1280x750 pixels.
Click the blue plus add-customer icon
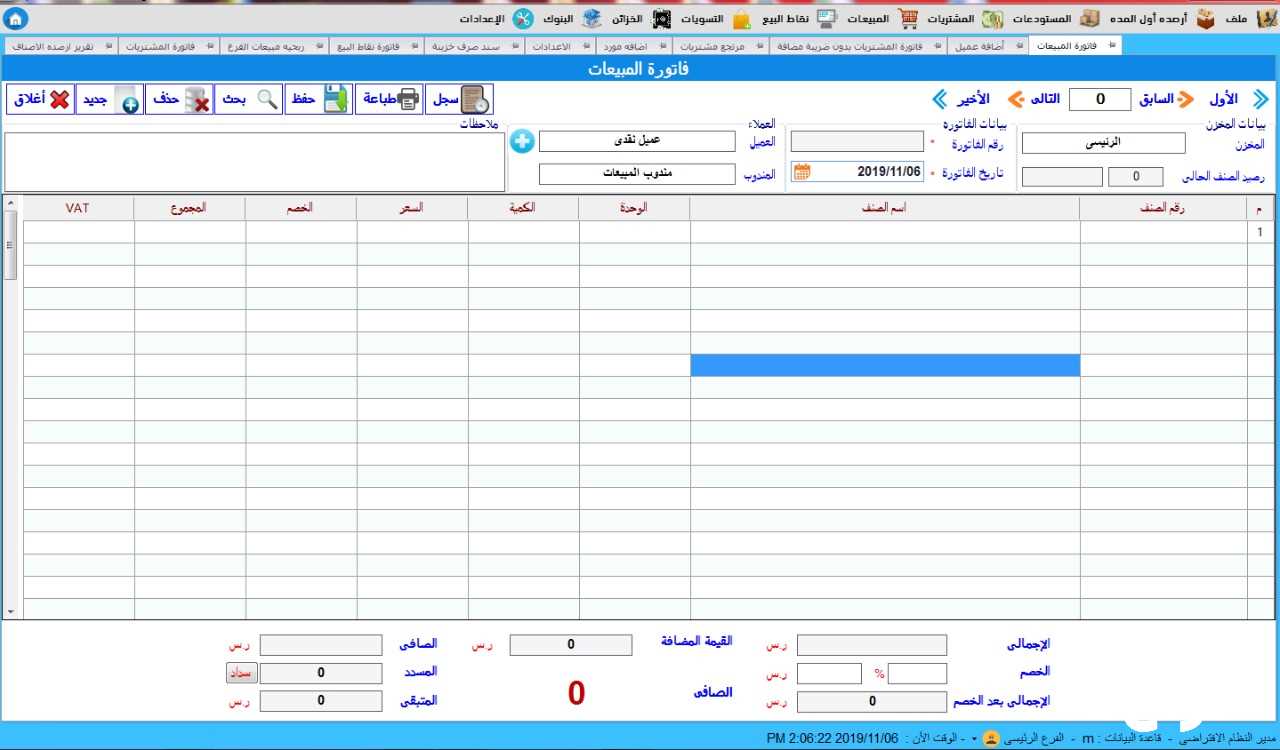[522, 141]
